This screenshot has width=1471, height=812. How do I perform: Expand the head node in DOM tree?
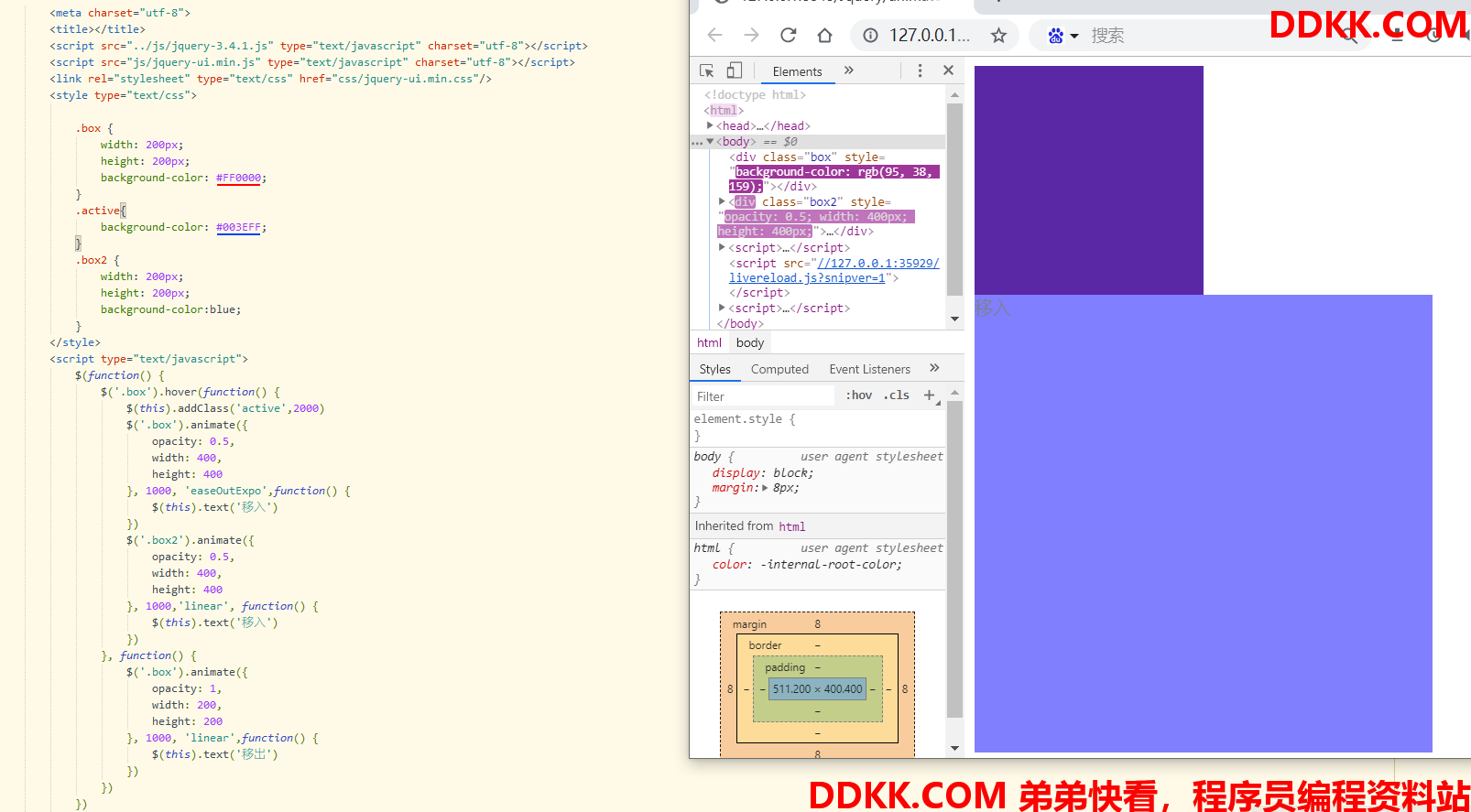tap(710, 125)
